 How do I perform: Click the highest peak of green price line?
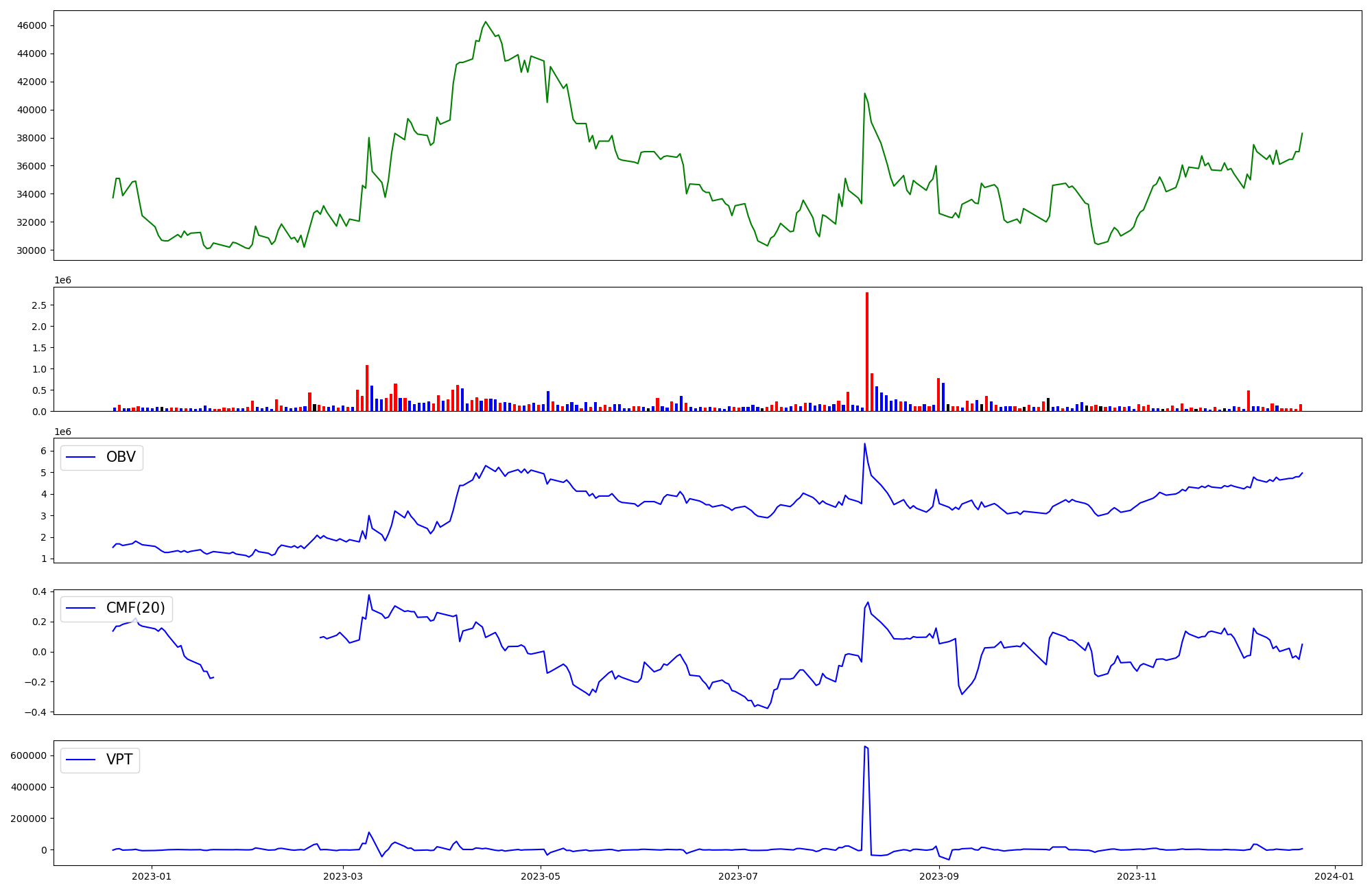(486, 22)
